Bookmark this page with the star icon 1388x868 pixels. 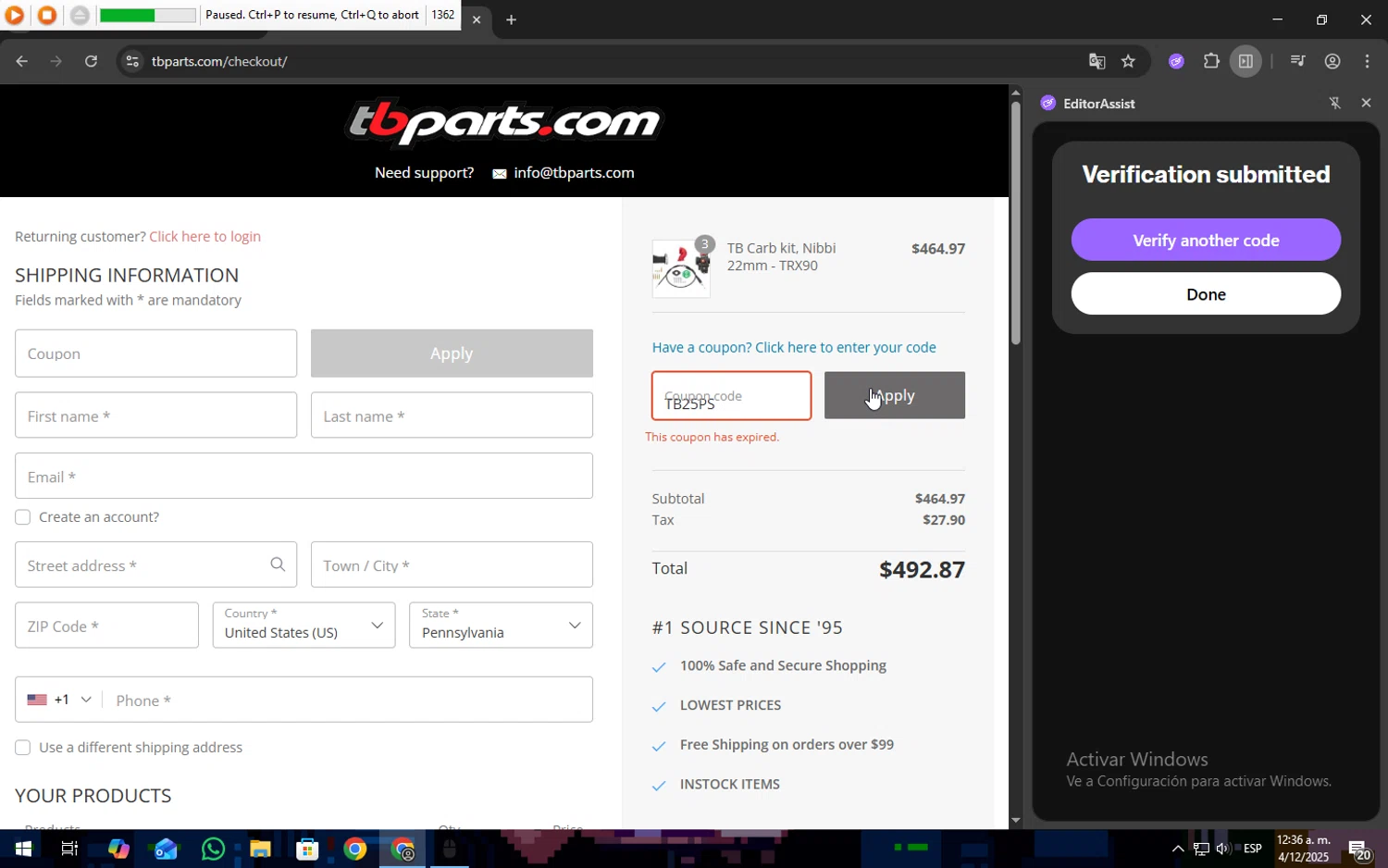1128,61
